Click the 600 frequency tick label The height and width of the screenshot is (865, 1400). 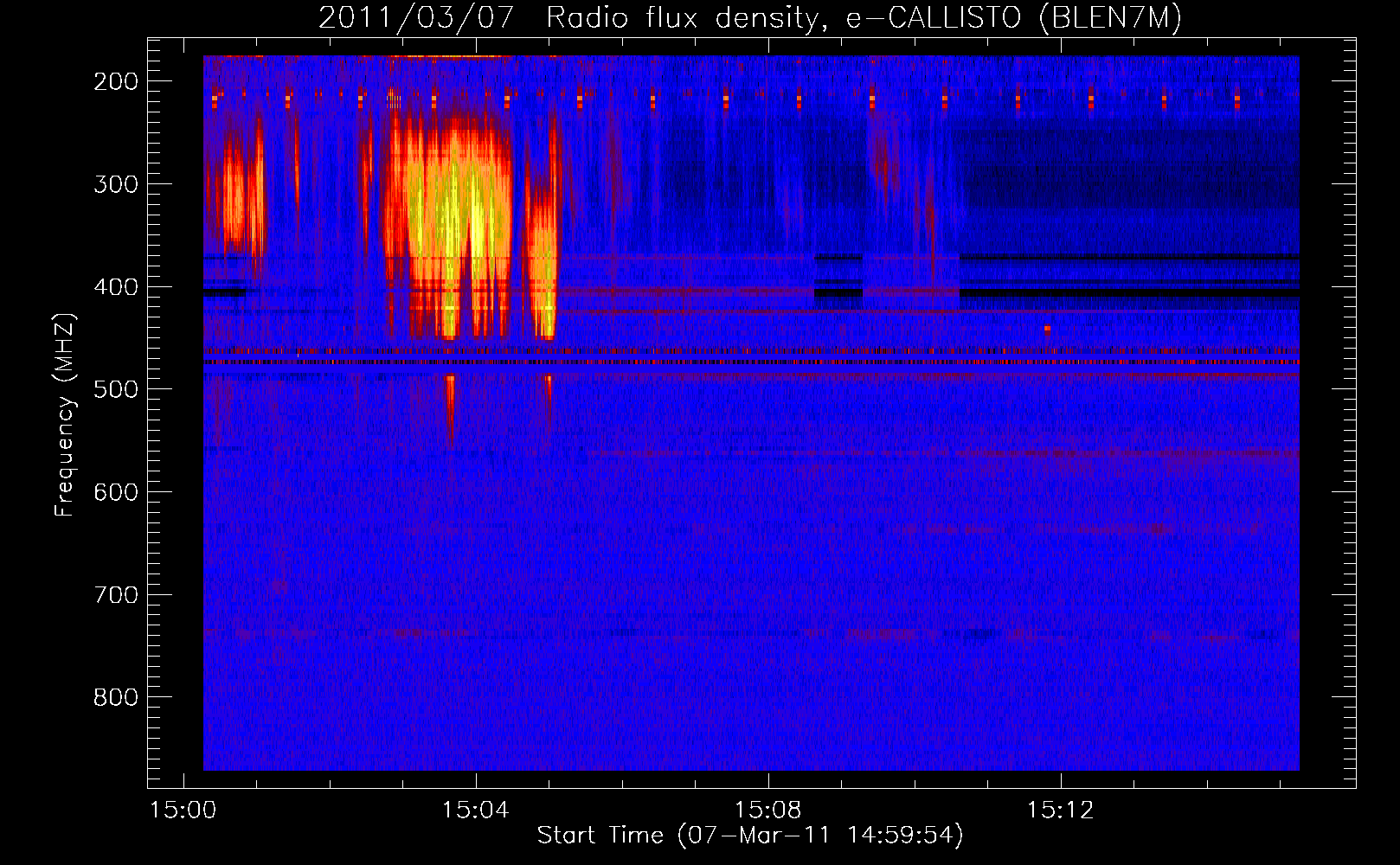coord(116,493)
